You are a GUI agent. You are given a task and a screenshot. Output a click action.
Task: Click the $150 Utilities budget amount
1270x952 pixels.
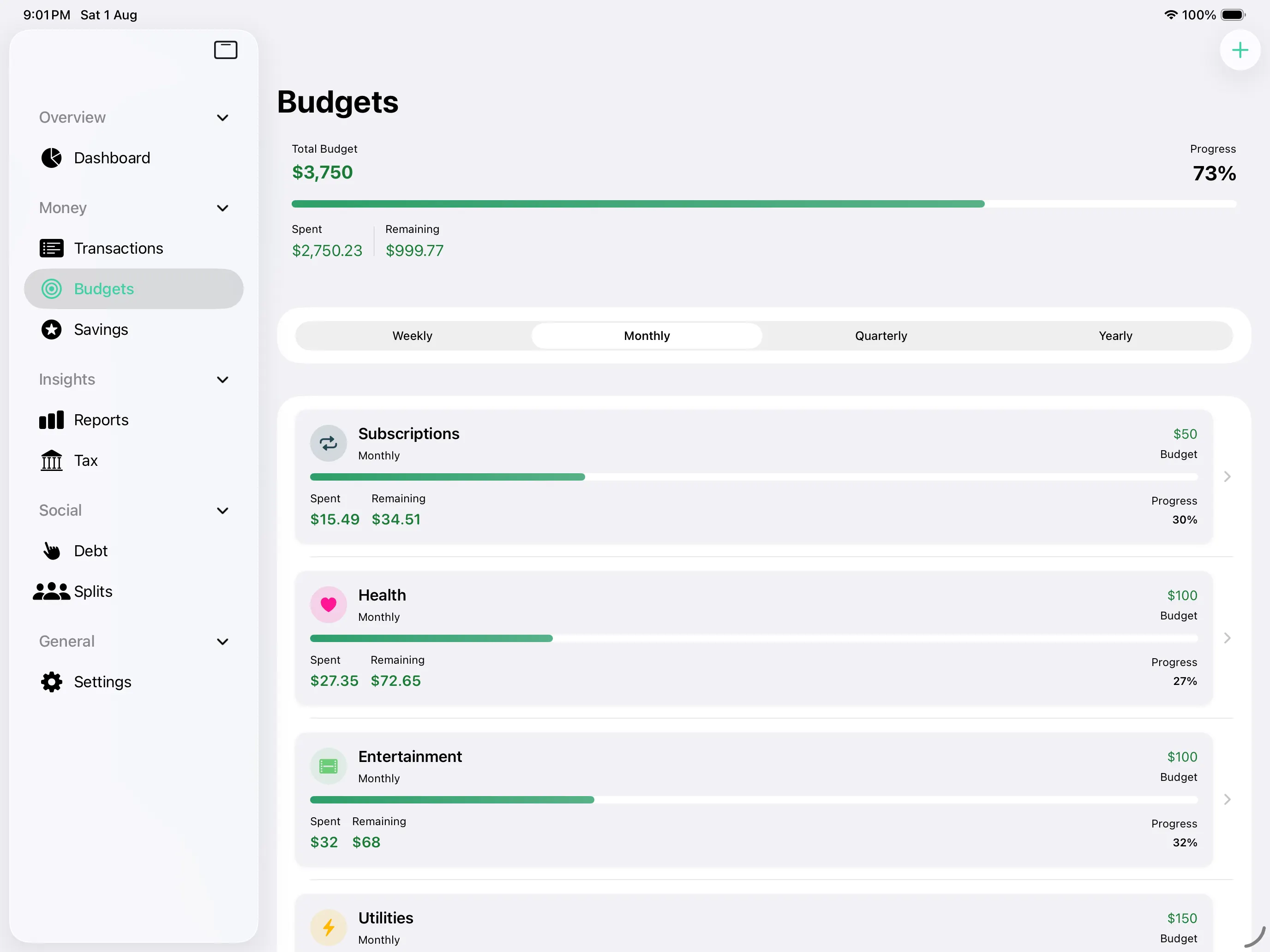click(x=1182, y=918)
